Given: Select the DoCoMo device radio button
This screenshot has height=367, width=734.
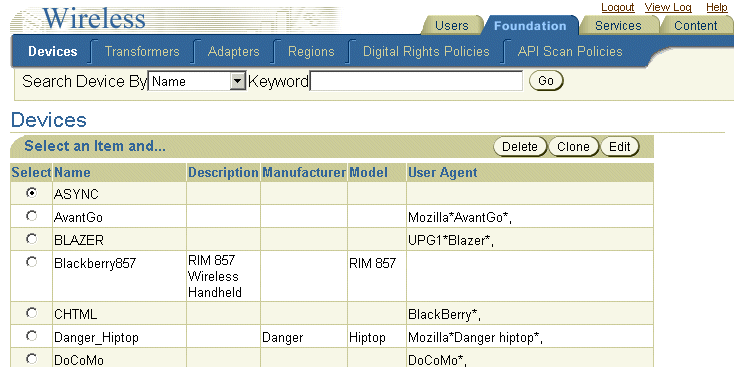Looking at the screenshot, I should click(x=31, y=359).
